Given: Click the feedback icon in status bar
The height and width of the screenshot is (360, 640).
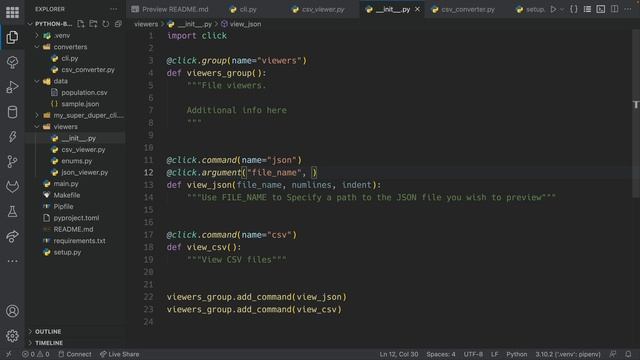Looking at the screenshot, I should pyautogui.click(x=613, y=354).
